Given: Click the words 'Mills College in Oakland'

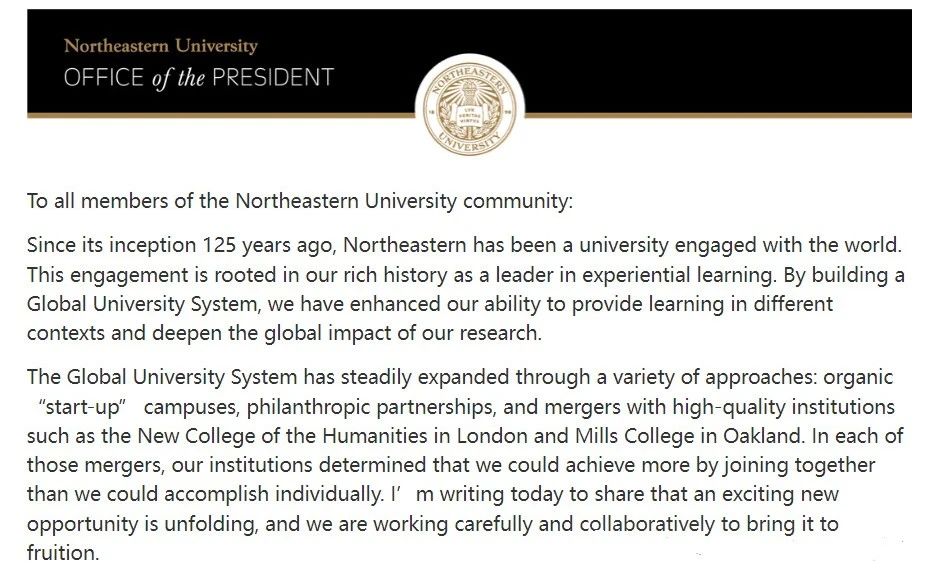Looking at the screenshot, I should click(x=688, y=436).
